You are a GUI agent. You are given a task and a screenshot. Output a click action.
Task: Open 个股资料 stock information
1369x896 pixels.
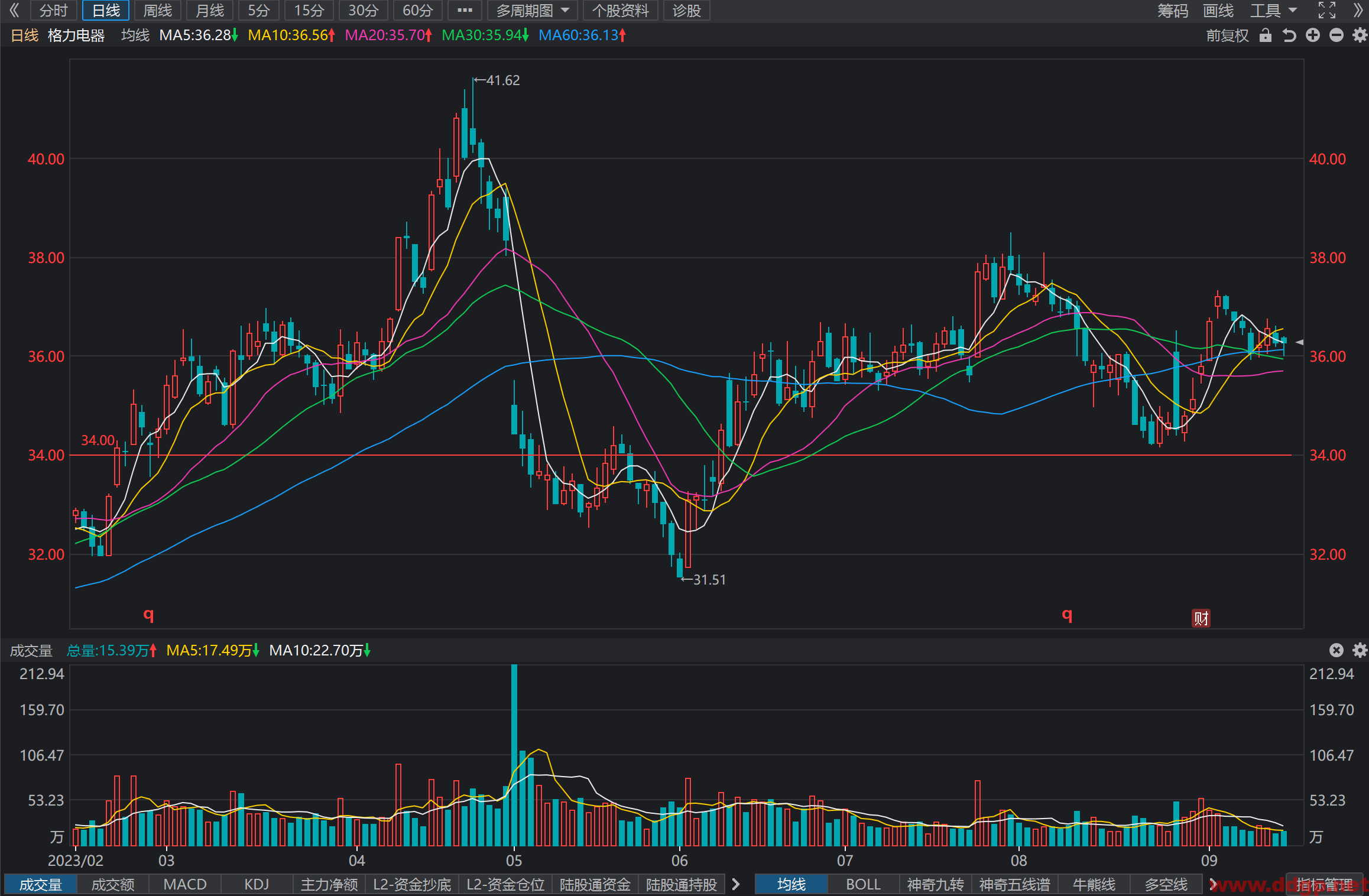click(x=621, y=10)
